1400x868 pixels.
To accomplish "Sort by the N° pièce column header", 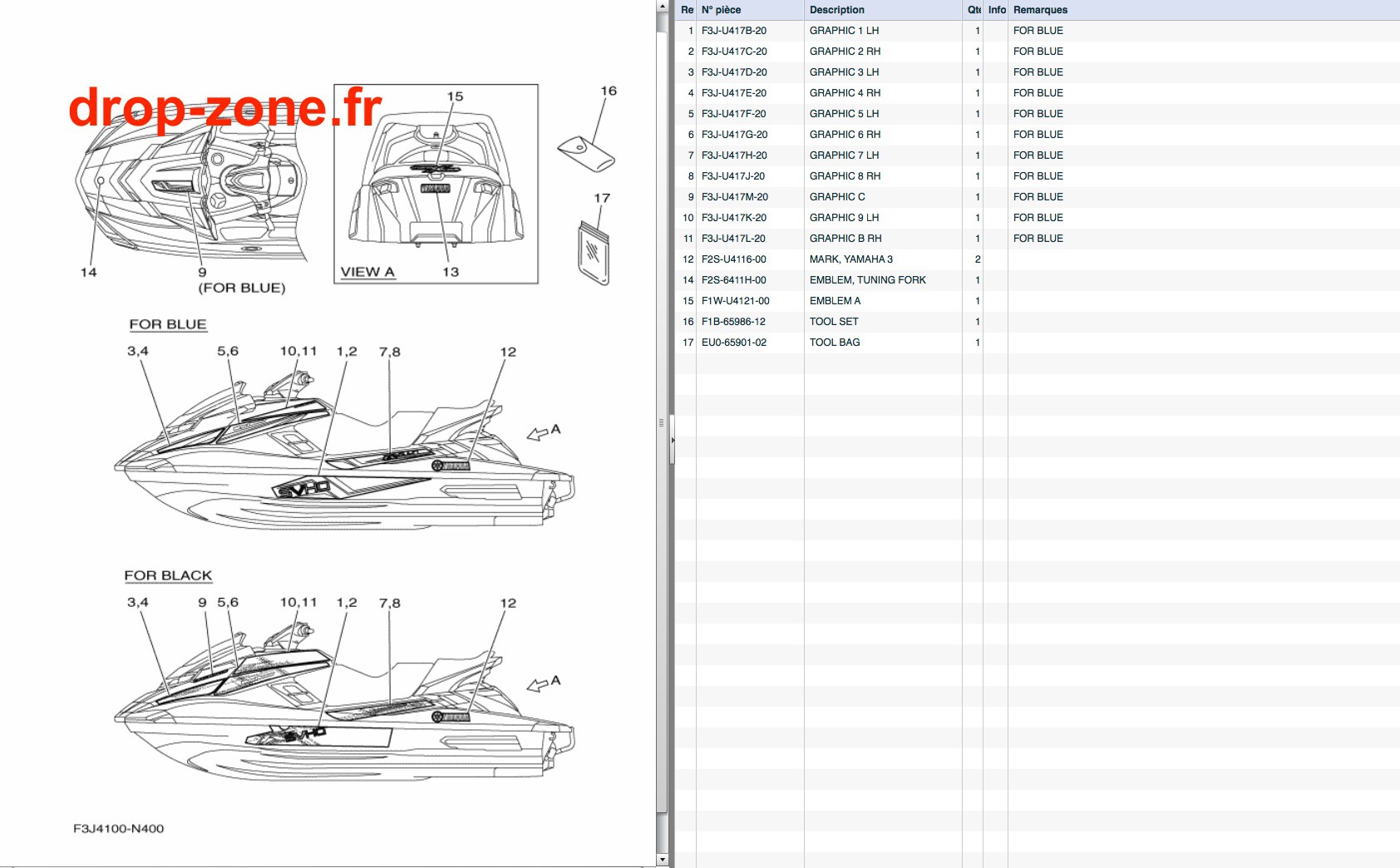I will (x=750, y=10).
